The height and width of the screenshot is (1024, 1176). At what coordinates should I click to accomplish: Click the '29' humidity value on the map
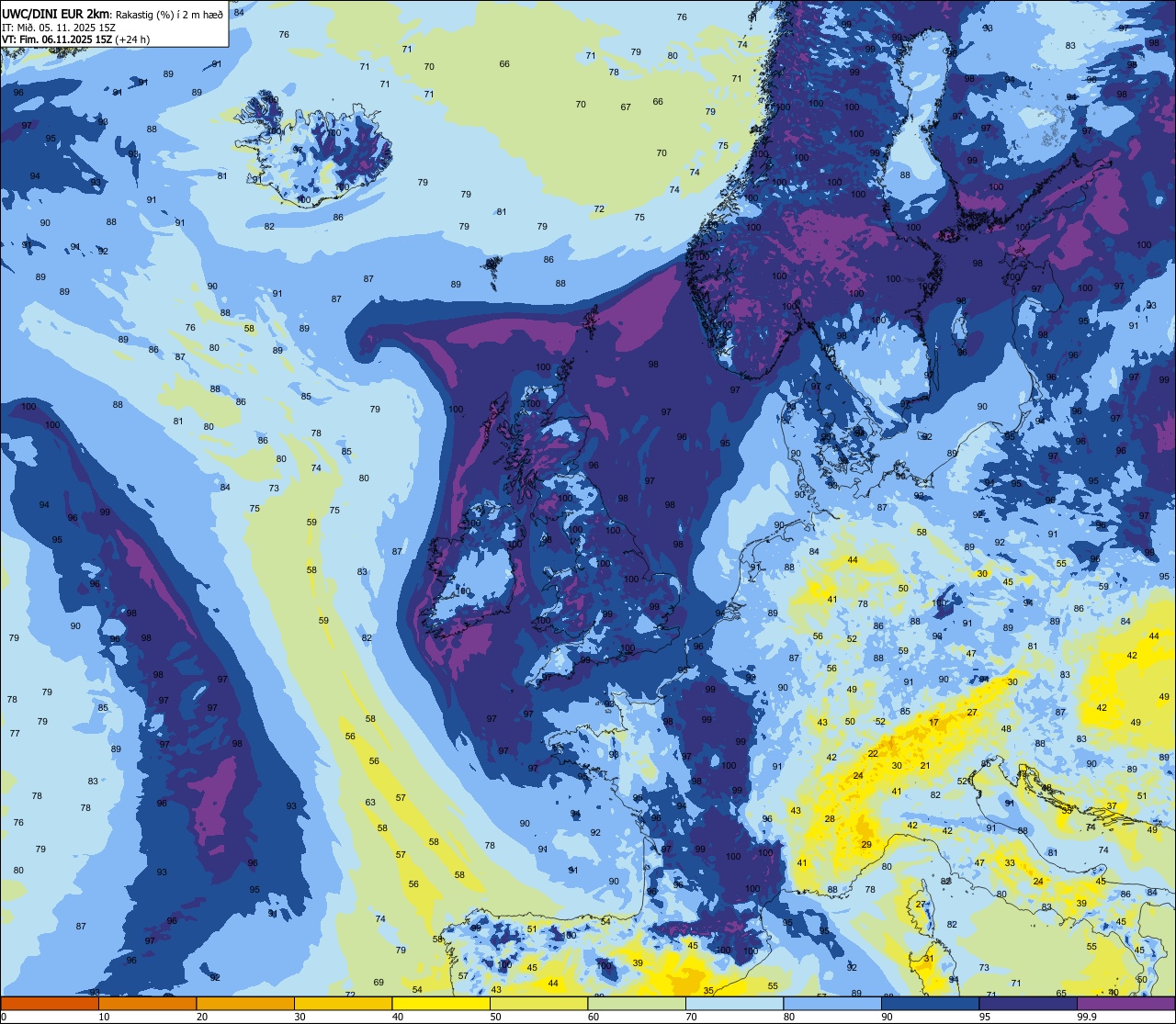click(x=865, y=844)
